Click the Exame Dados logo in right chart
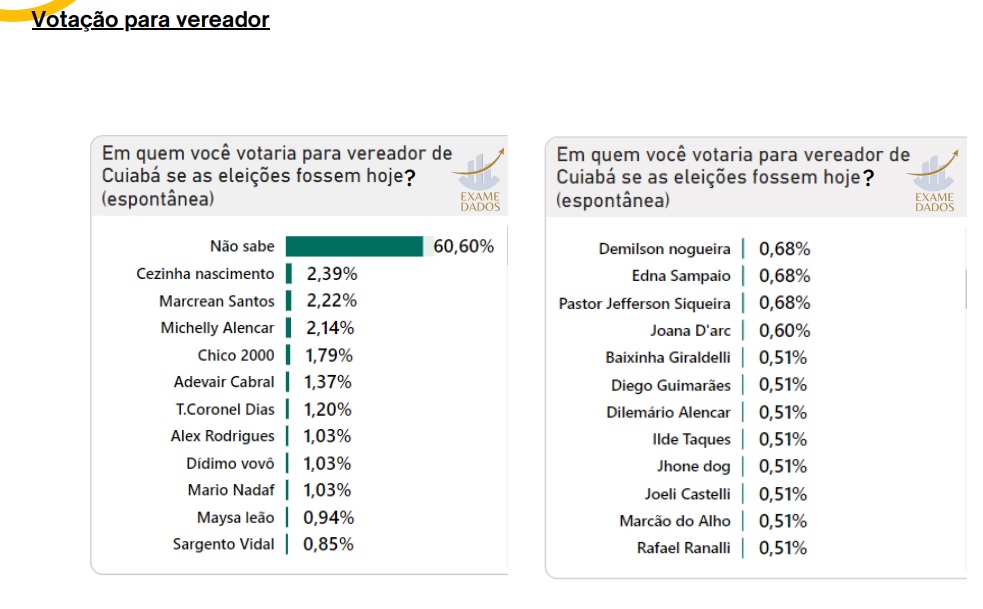This screenshot has height=609, width=983. pyautogui.click(x=933, y=181)
